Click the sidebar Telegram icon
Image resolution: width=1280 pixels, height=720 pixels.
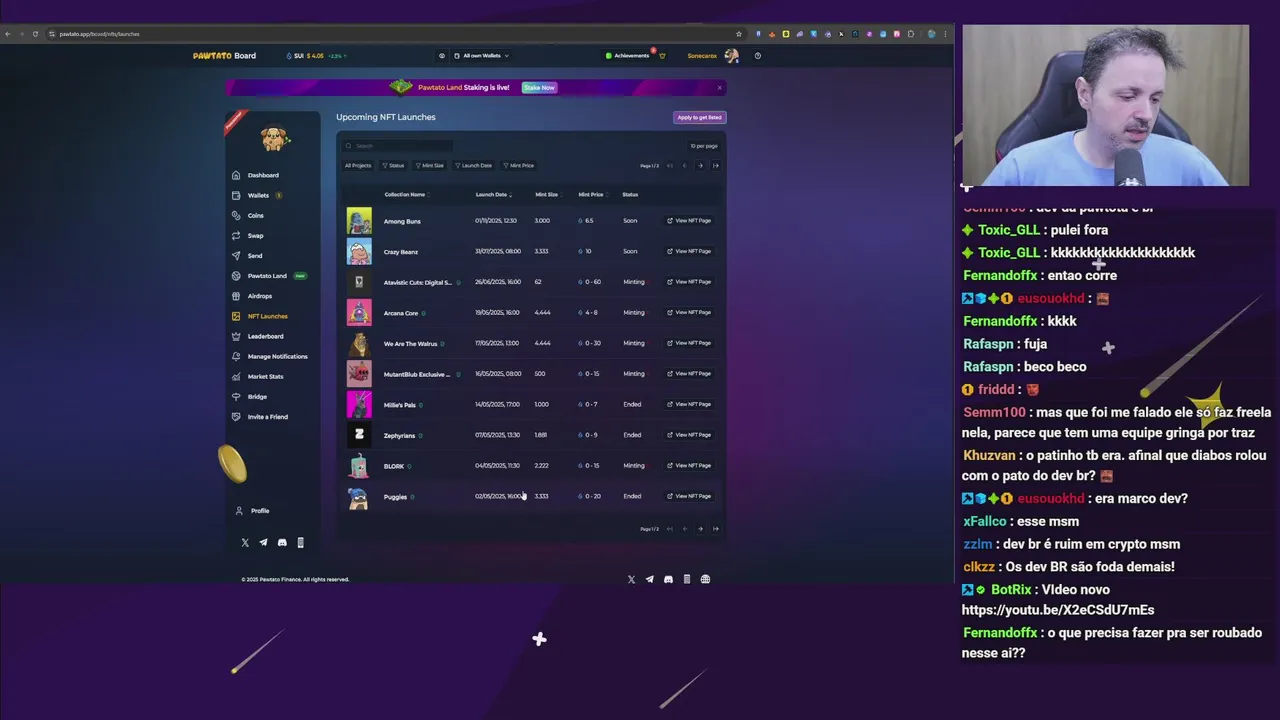coord(263,543)
